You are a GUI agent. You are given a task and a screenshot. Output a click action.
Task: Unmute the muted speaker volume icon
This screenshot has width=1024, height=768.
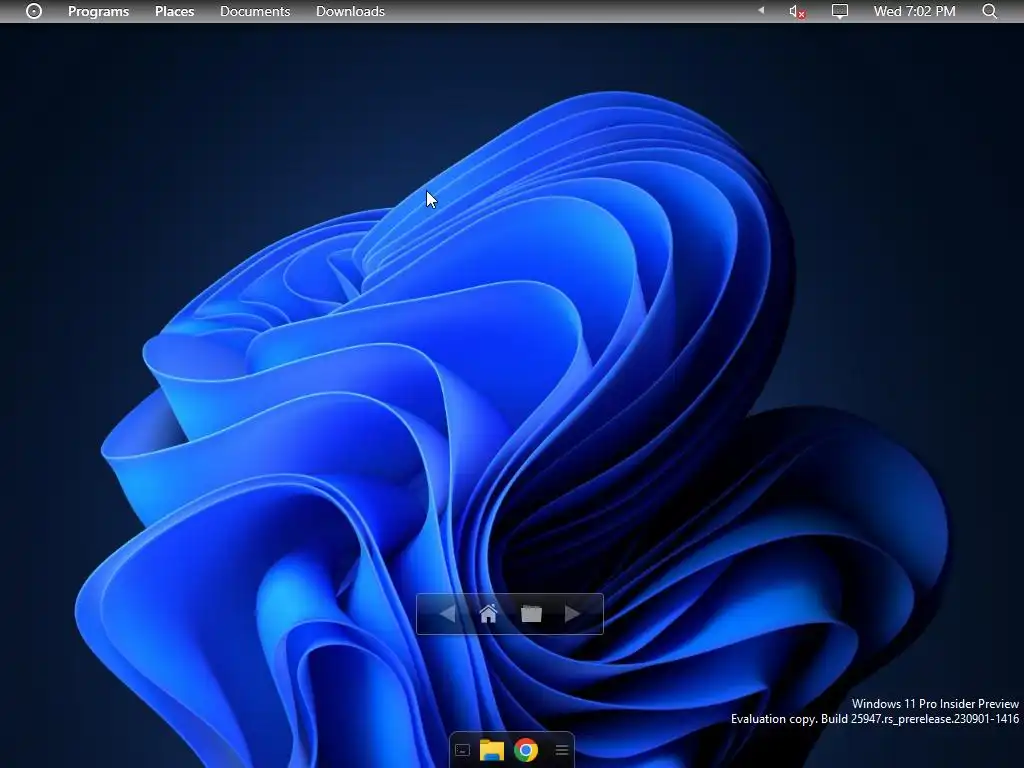tap(797, 11)
